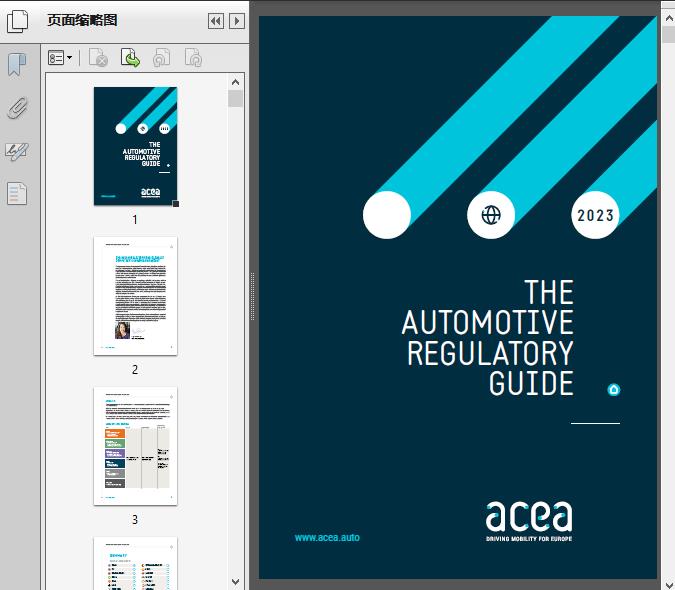This screenshot has width=675, height=590.
Task: Click the delete pages icon
Action: [x=98, y=58]
